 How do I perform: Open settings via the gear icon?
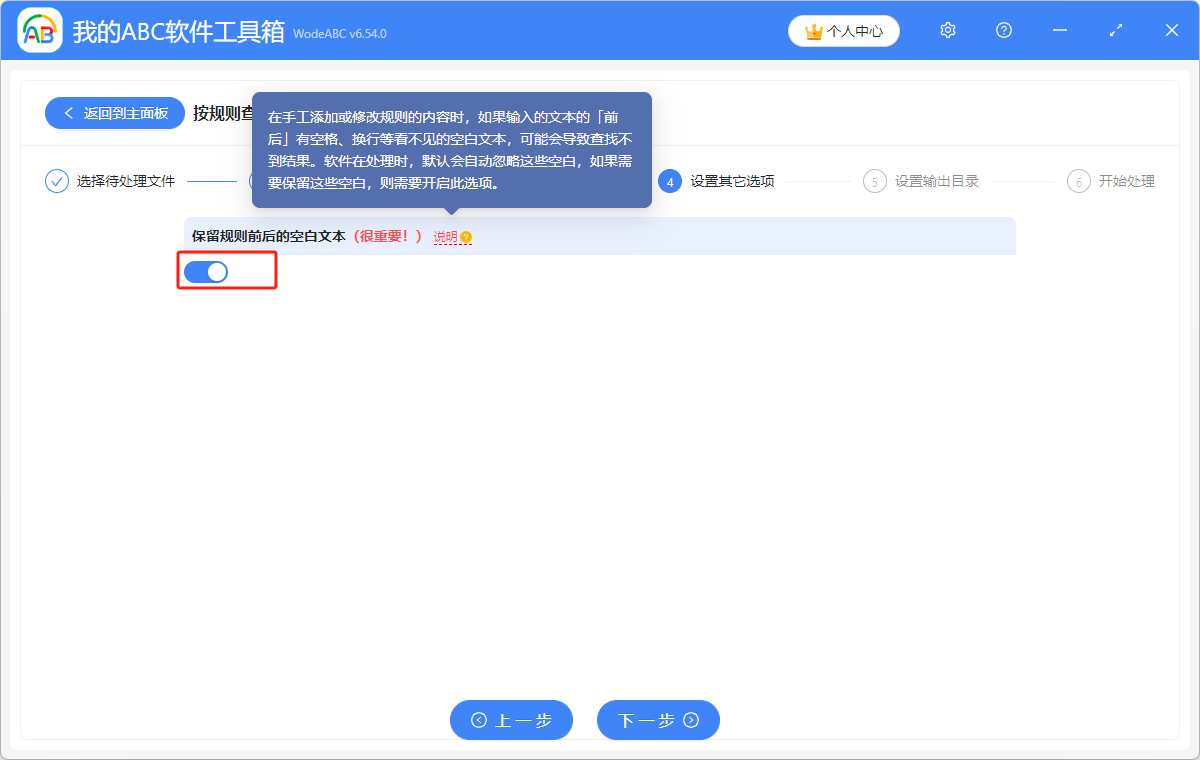947,30
